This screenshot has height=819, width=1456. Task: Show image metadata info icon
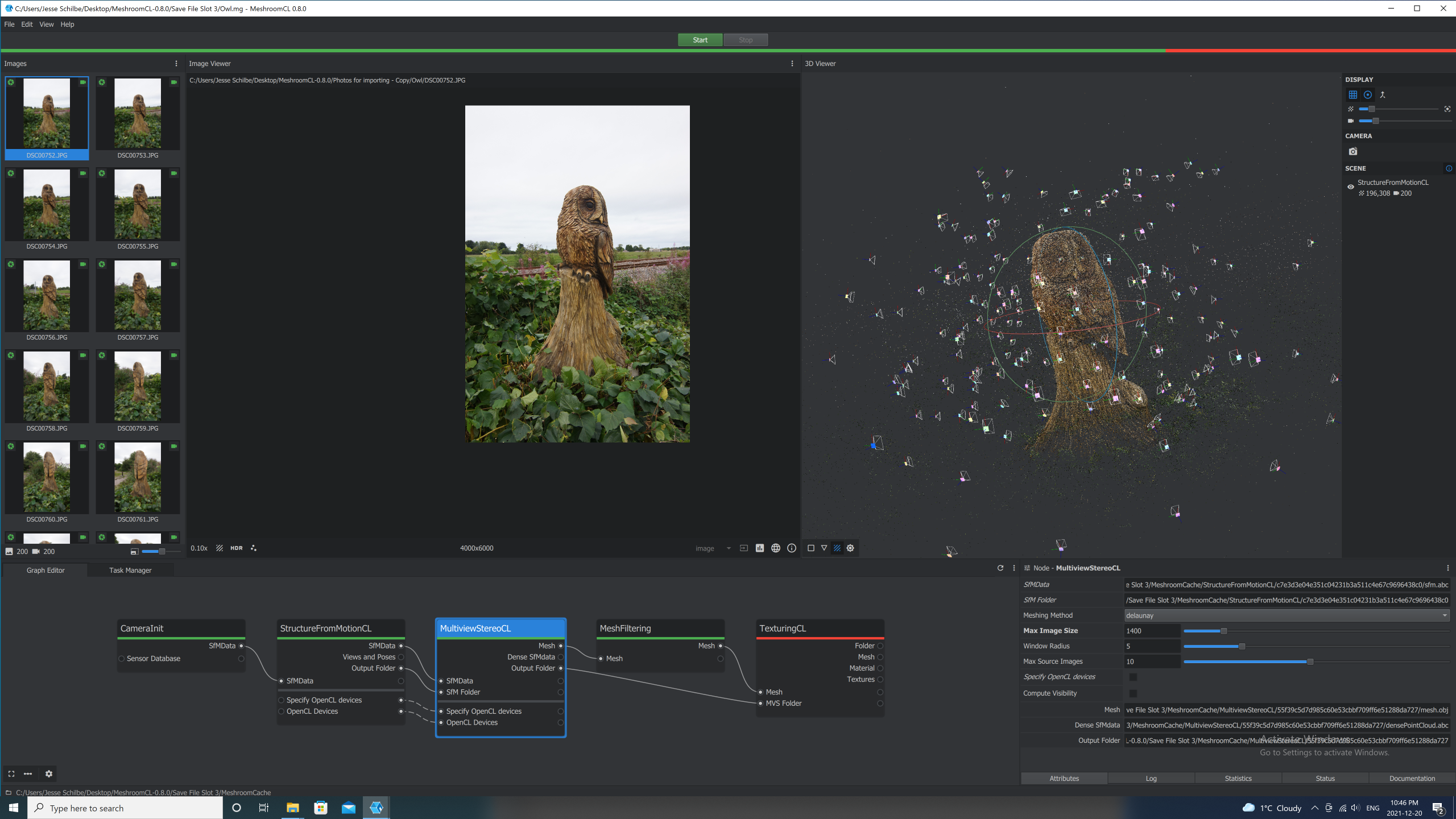coord(792,548)
